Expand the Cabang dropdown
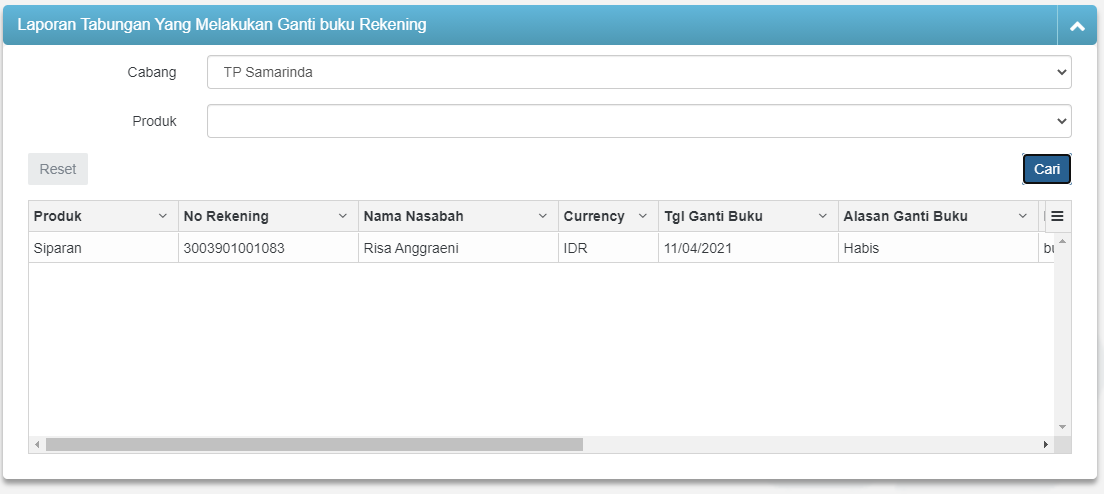The image size is (1104, 494). tap(639, 72)
